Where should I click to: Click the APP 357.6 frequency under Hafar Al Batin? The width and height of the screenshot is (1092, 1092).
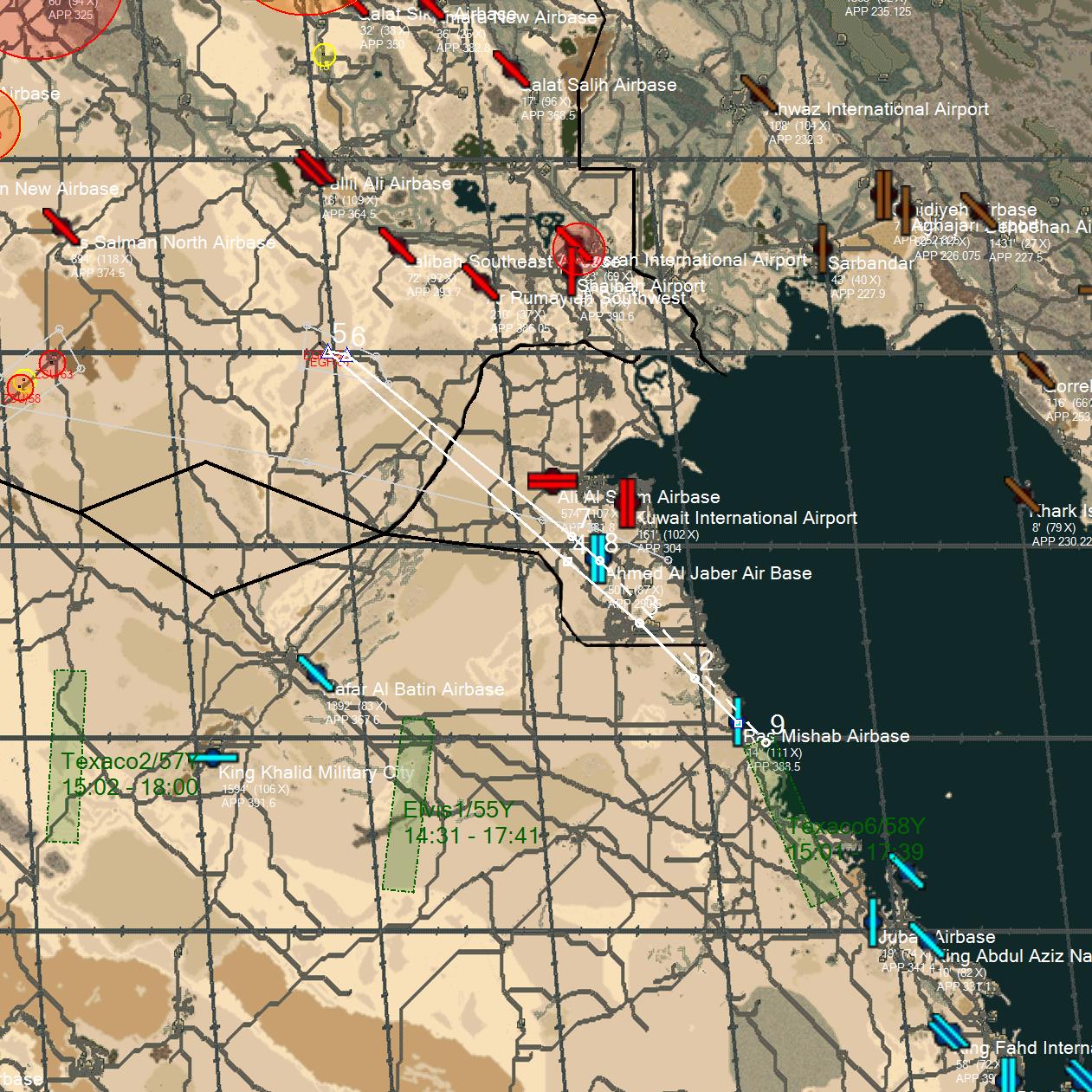pos(352,720)
